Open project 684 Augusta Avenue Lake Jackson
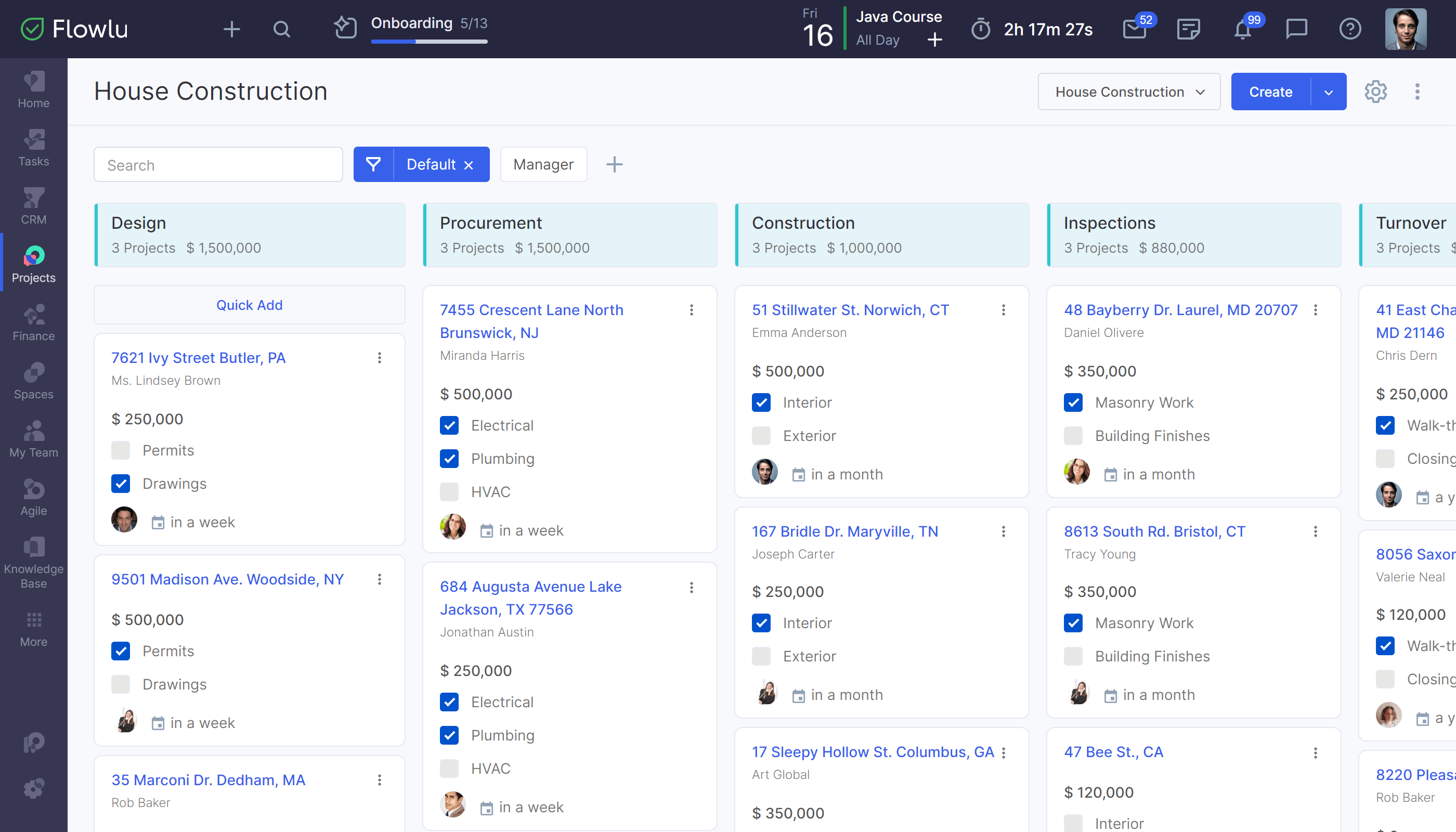1456x832 pixels. click(x=530, y=597)
